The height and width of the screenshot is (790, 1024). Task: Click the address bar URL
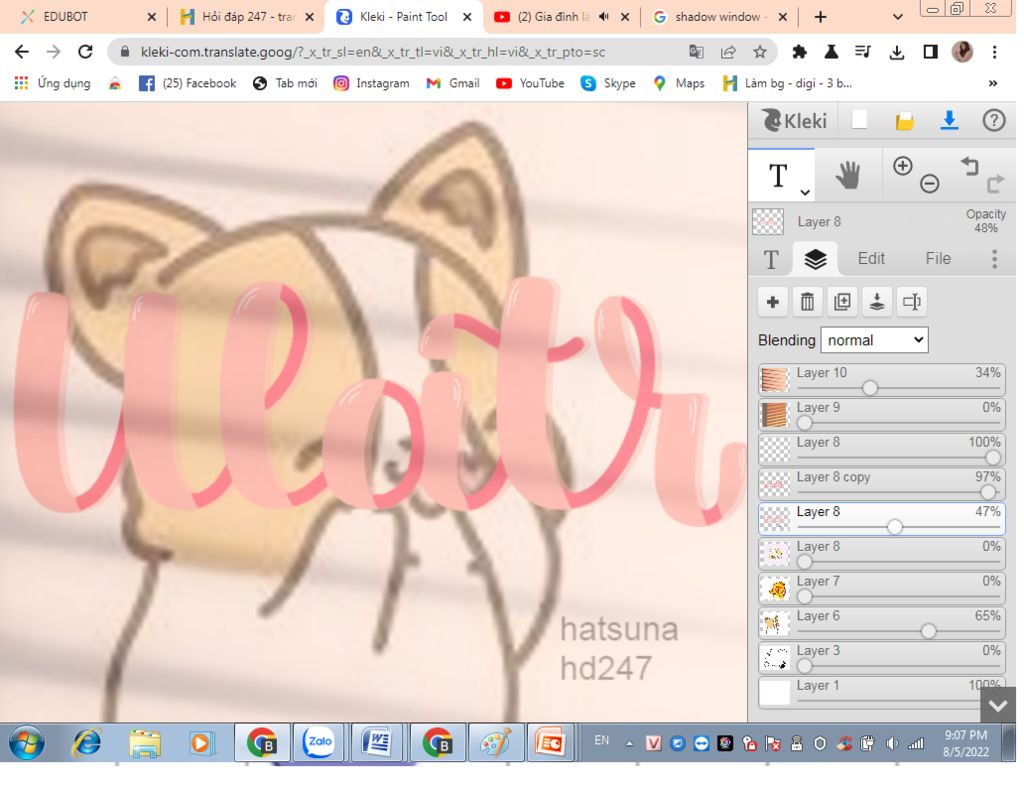coord(372,52)
